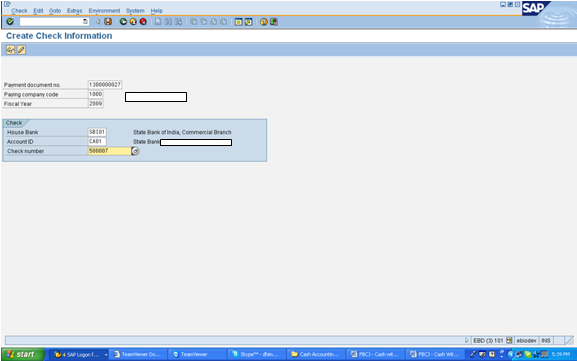Open the Environment menu
Screen dimensions: 577x361
(104, 11)
